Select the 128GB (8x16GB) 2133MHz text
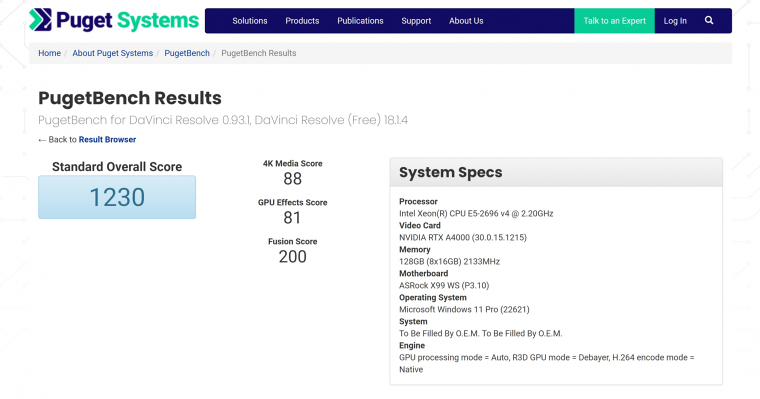 click(x=449, y=261)
